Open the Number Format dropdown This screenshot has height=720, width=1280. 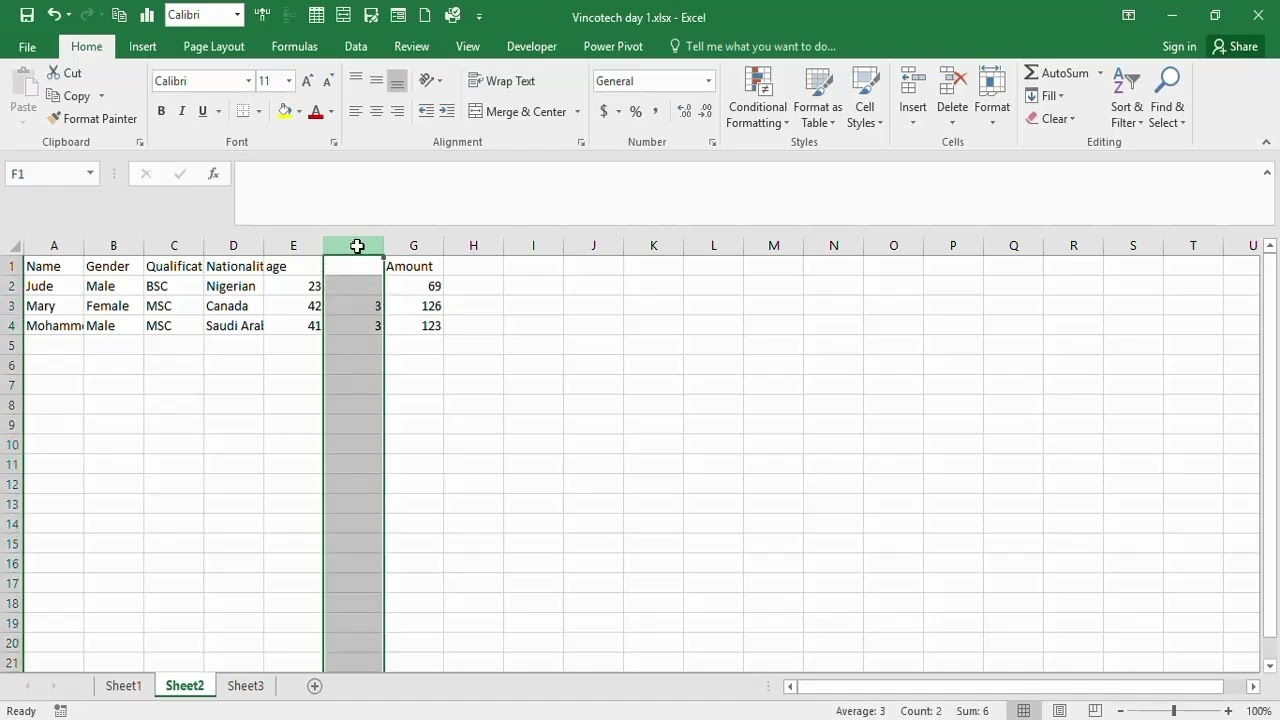coord(708,81)
